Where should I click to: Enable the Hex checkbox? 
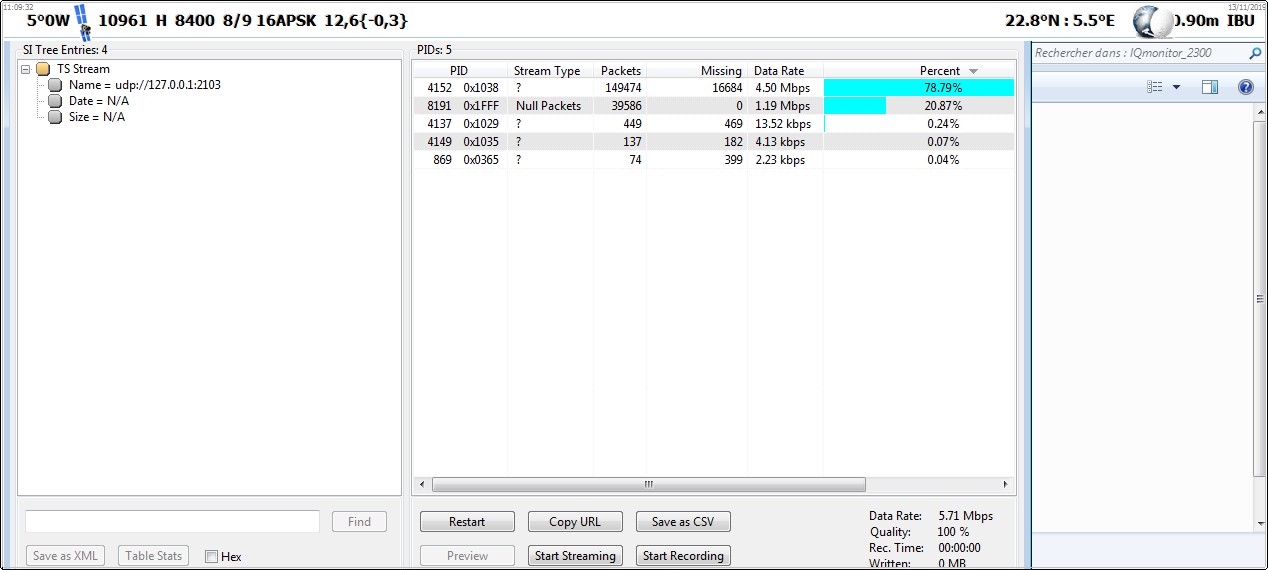[211, 556]
